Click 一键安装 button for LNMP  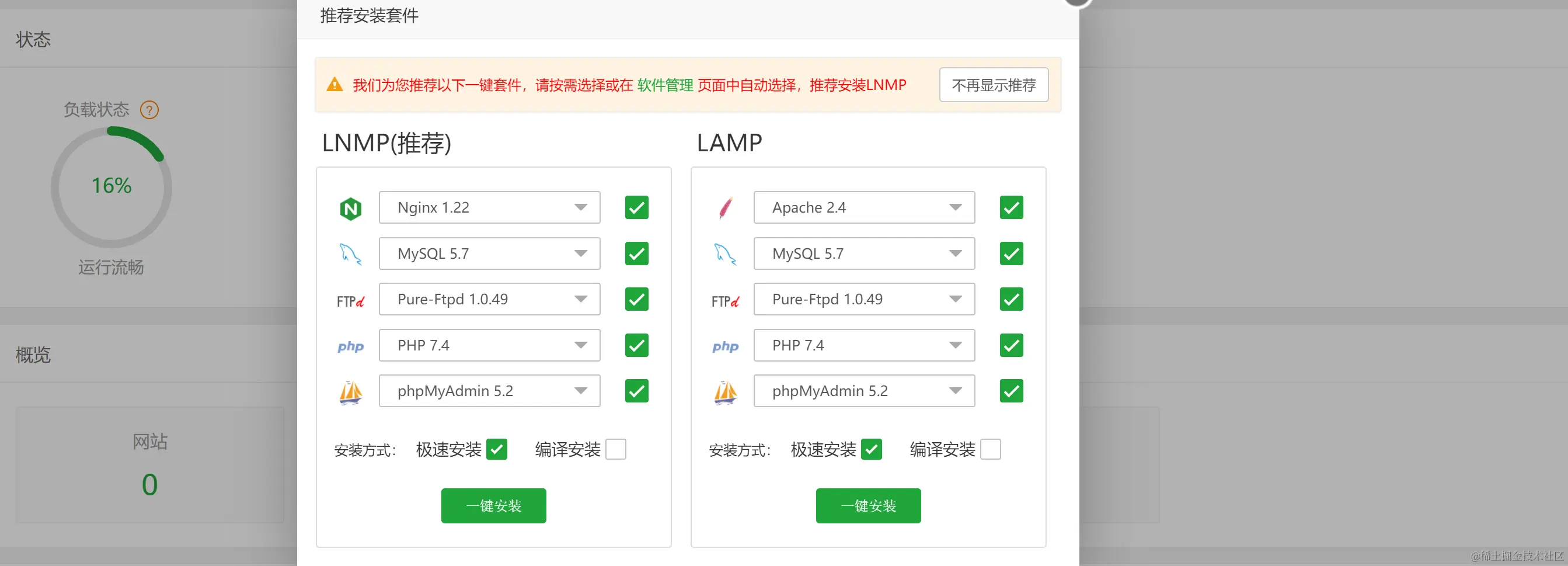point(494,506)
